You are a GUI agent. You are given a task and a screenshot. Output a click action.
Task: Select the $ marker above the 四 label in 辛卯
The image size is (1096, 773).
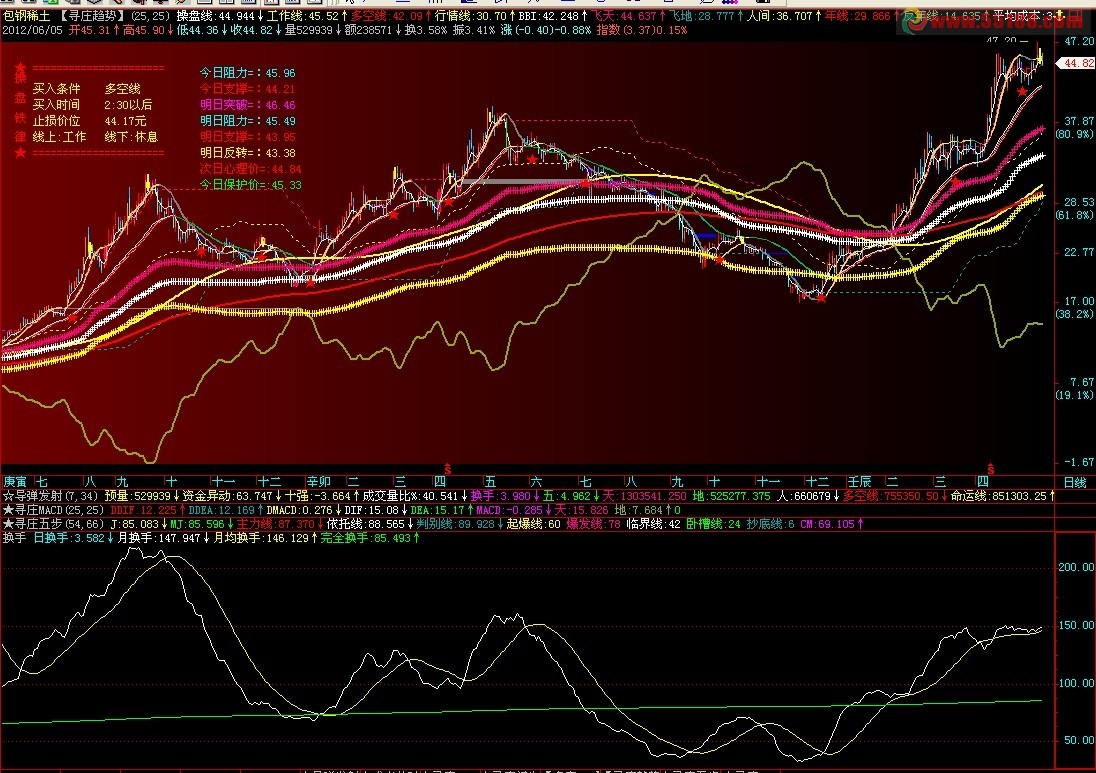click(x=447, y=469)
